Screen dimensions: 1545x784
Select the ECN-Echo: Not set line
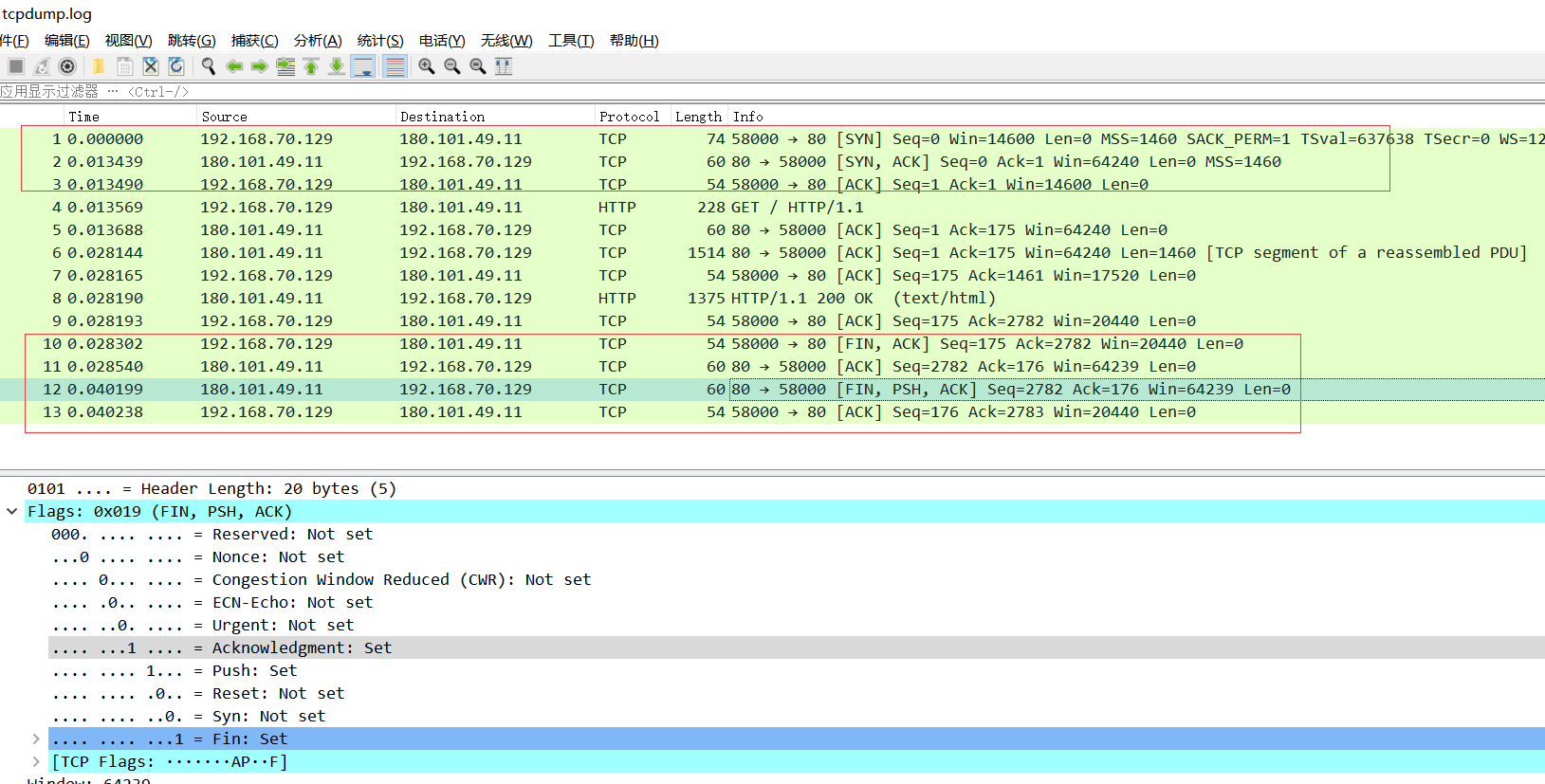tap(212, 603)
